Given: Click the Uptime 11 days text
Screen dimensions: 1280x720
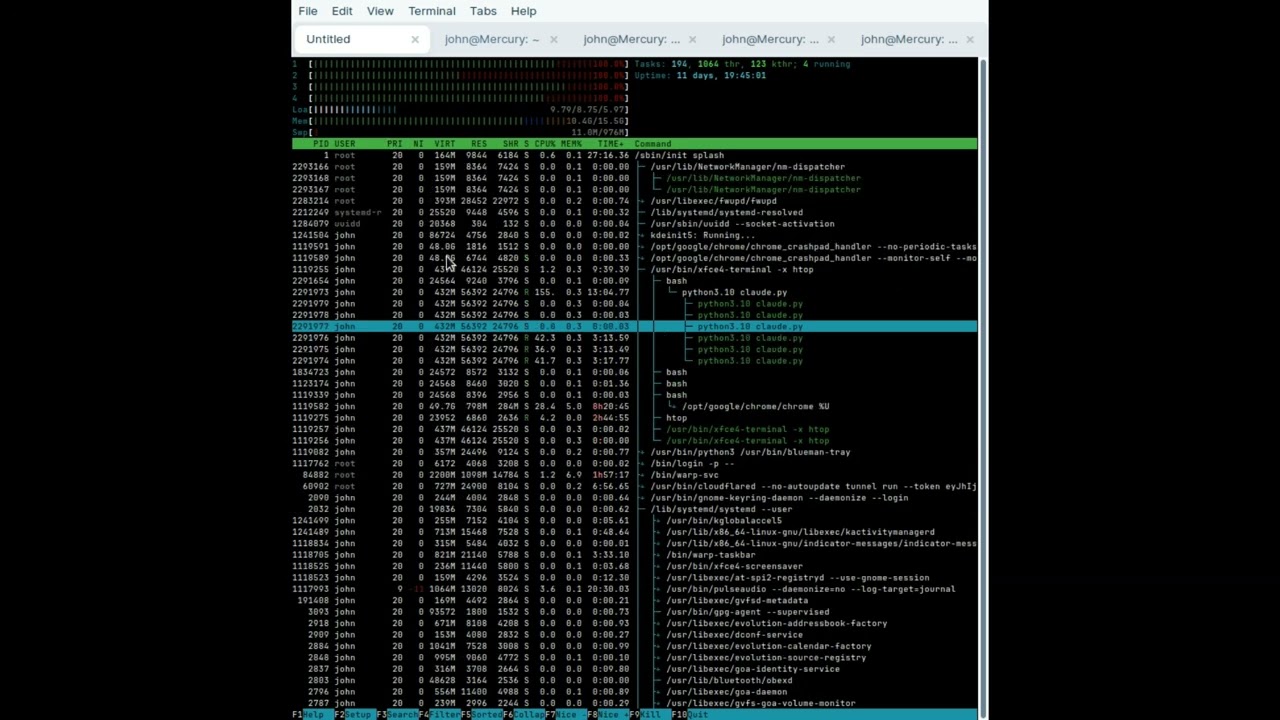Looking at the screenshot, I should tap(700, 75).
